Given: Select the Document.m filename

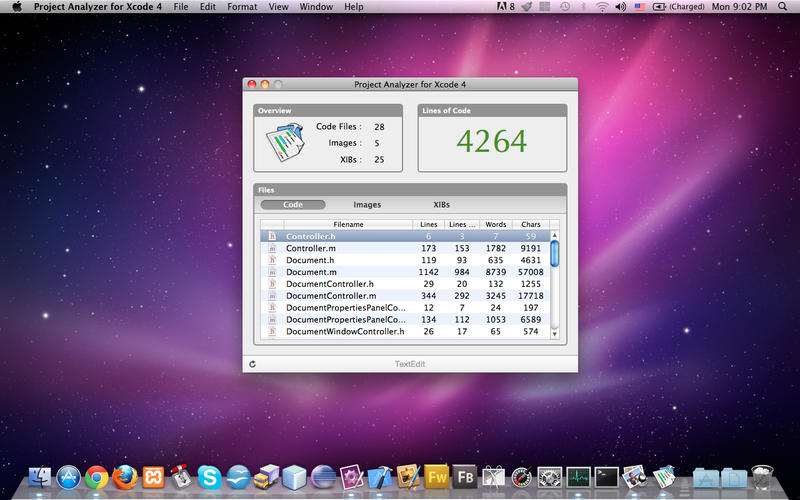Looking at the screenshot, I should (311, 272).
